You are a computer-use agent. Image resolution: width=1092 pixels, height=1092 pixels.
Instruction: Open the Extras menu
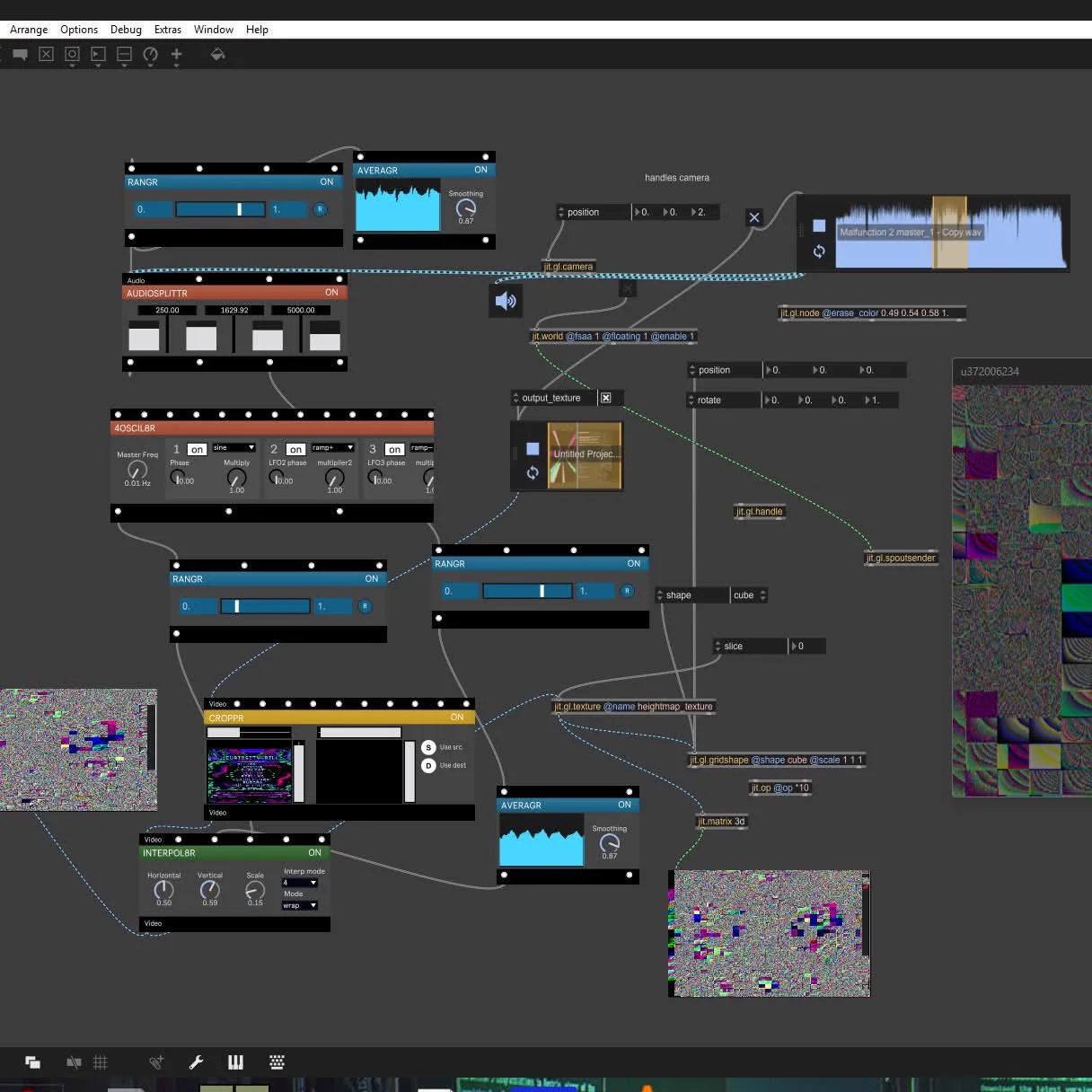[168, 30]
